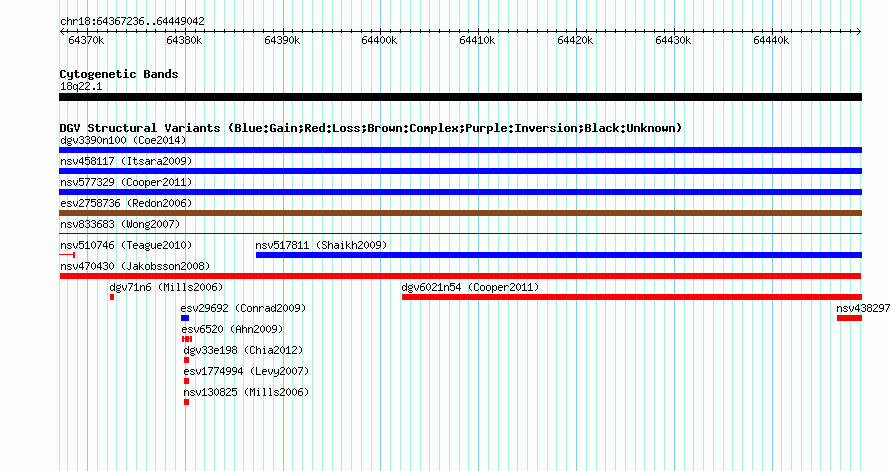The height and width of the screenshot is (471, 890).
Task: Open the nsv470430 (Jakobsson2008) label
Action: (135, 266)
